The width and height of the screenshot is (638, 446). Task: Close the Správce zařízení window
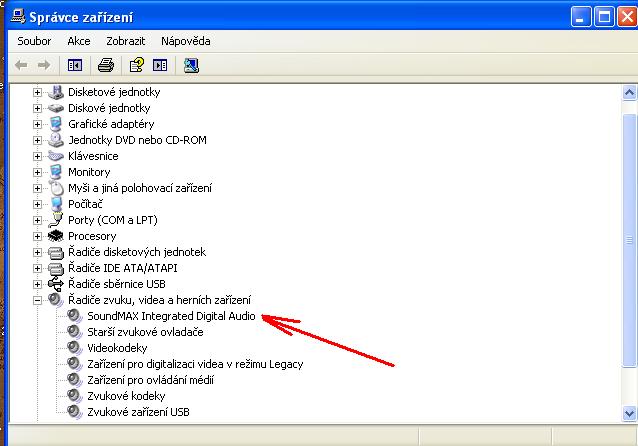click(627, 17)
